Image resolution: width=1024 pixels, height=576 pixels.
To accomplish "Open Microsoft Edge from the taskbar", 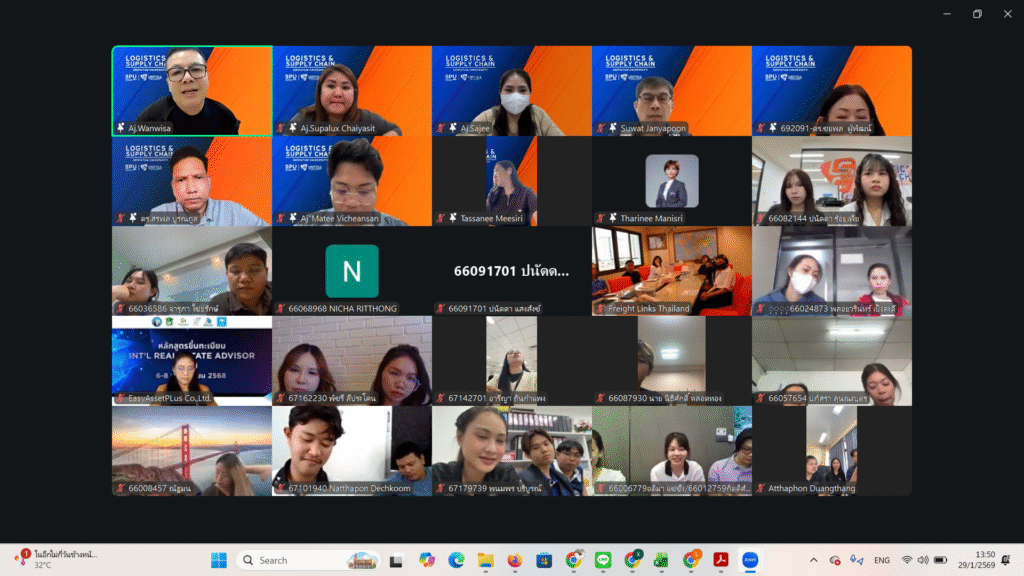I will pos(456,560).
